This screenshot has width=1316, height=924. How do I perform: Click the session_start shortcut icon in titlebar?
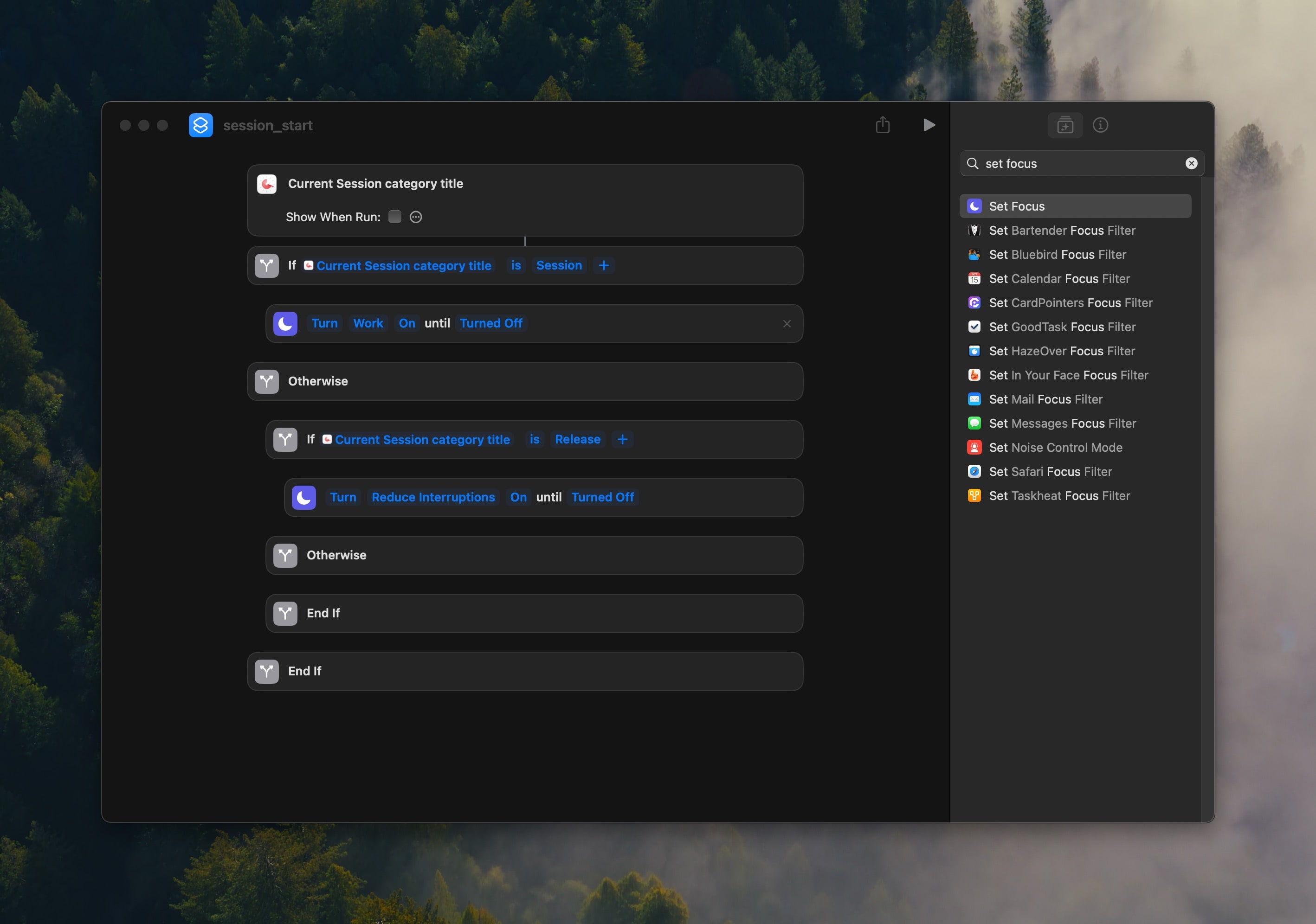pyautogui.click(x=201, y=125)
